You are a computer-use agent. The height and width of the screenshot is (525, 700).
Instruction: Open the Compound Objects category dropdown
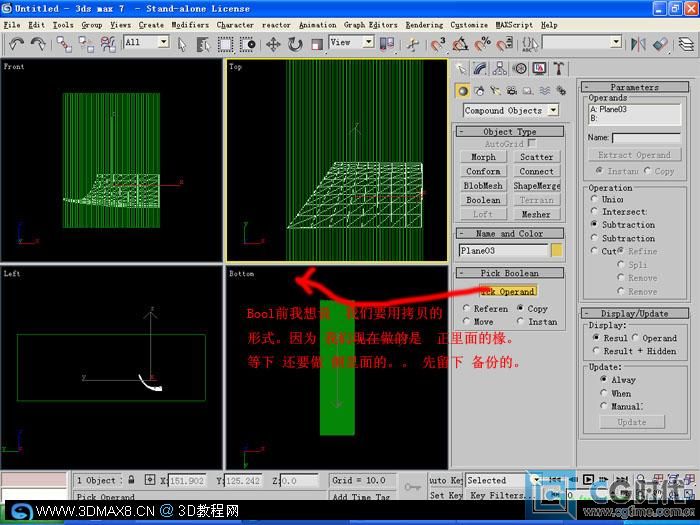click(x=553, y=110)
